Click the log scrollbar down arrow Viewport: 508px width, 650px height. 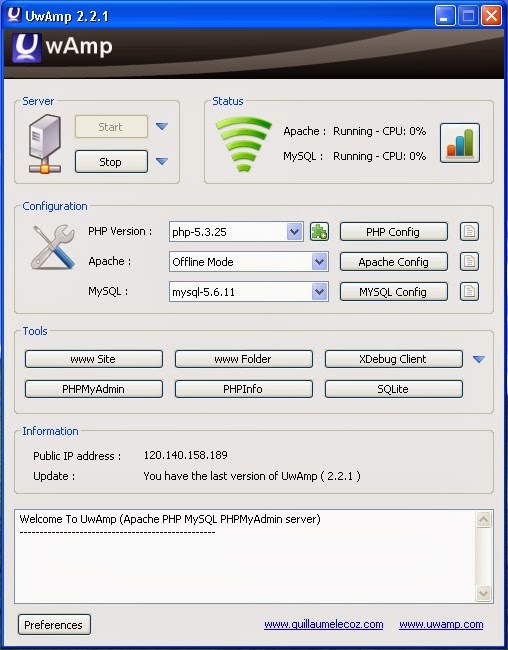coord(483,593)
